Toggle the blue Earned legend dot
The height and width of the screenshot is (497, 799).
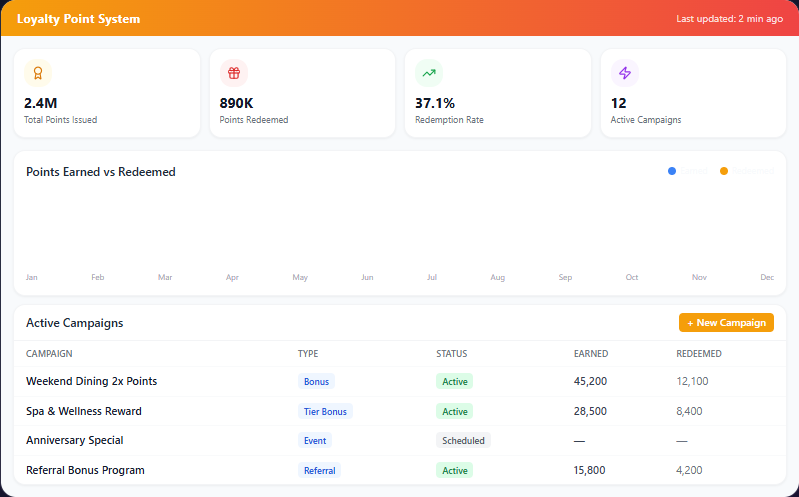pos(672,171)
